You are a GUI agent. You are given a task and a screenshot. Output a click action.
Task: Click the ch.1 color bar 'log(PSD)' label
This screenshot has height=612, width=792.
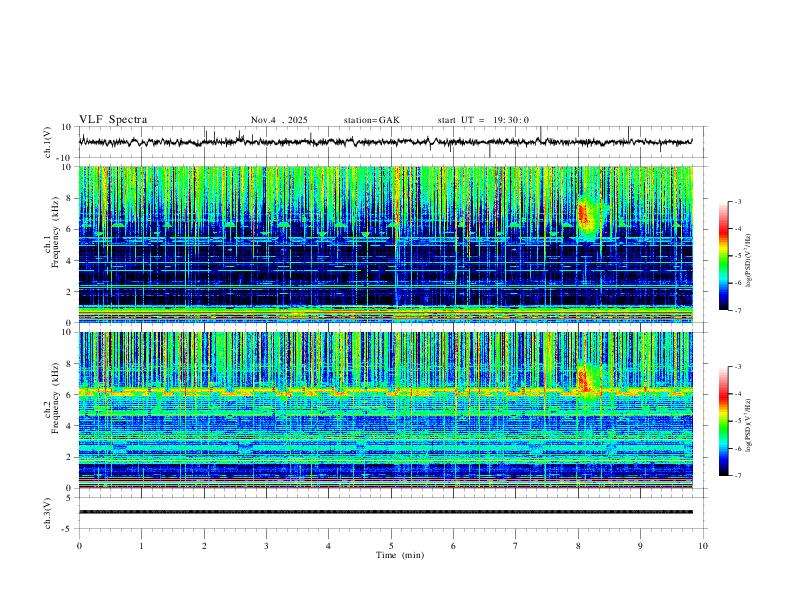pyautogui.click(x=749, y=261)
